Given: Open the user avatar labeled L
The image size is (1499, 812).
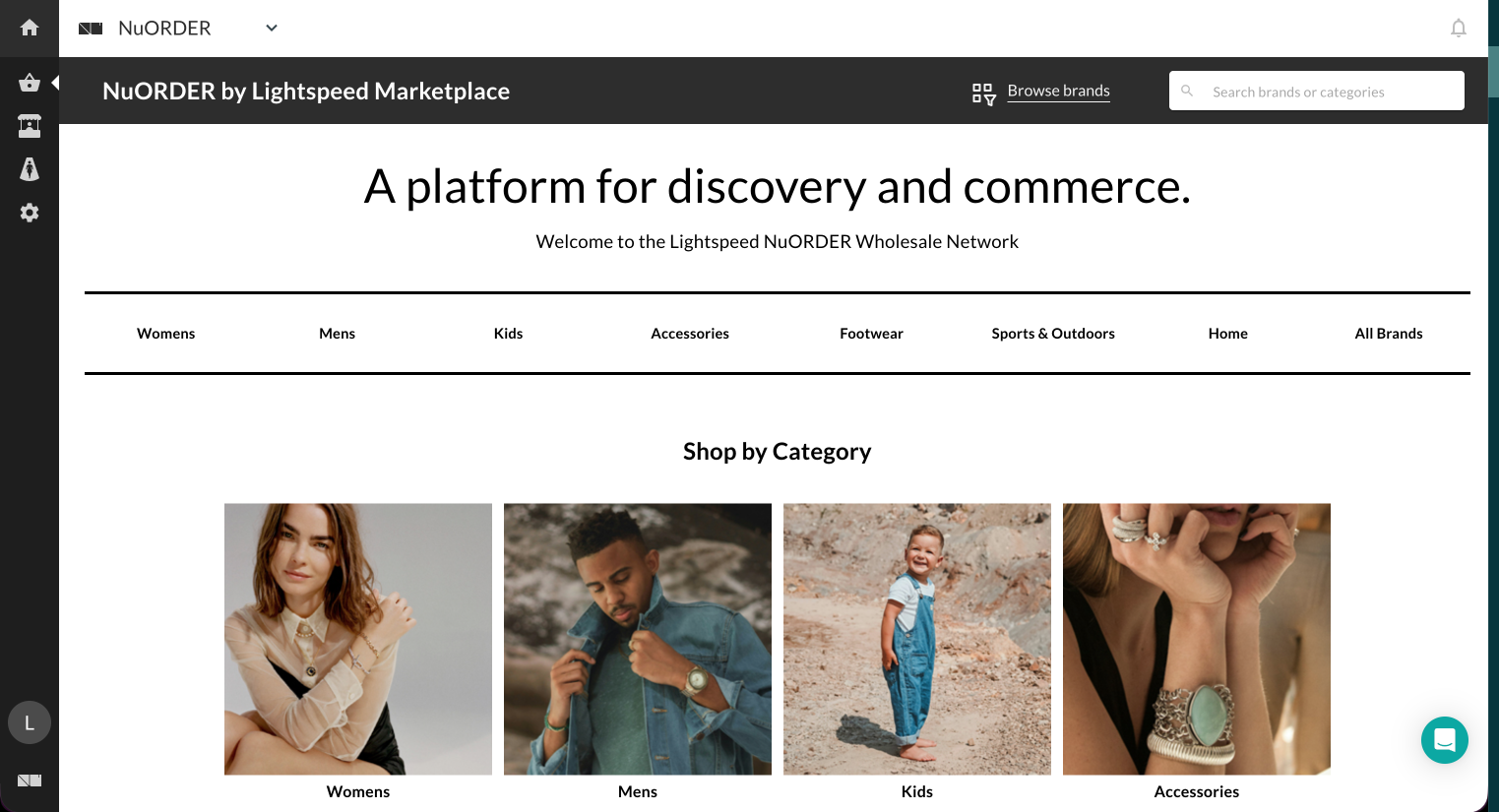Looking at the screenshot, I should point(30,722).
